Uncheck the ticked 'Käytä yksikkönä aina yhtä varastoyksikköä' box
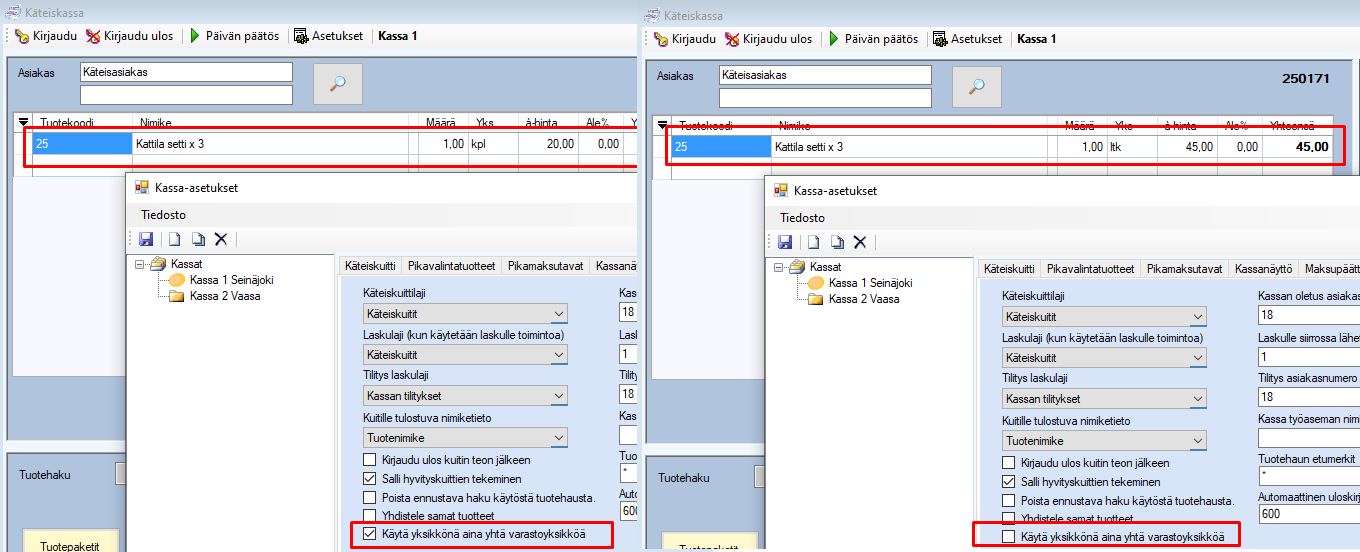Viewport: 1360px width, 552px height. click(370, 535)
